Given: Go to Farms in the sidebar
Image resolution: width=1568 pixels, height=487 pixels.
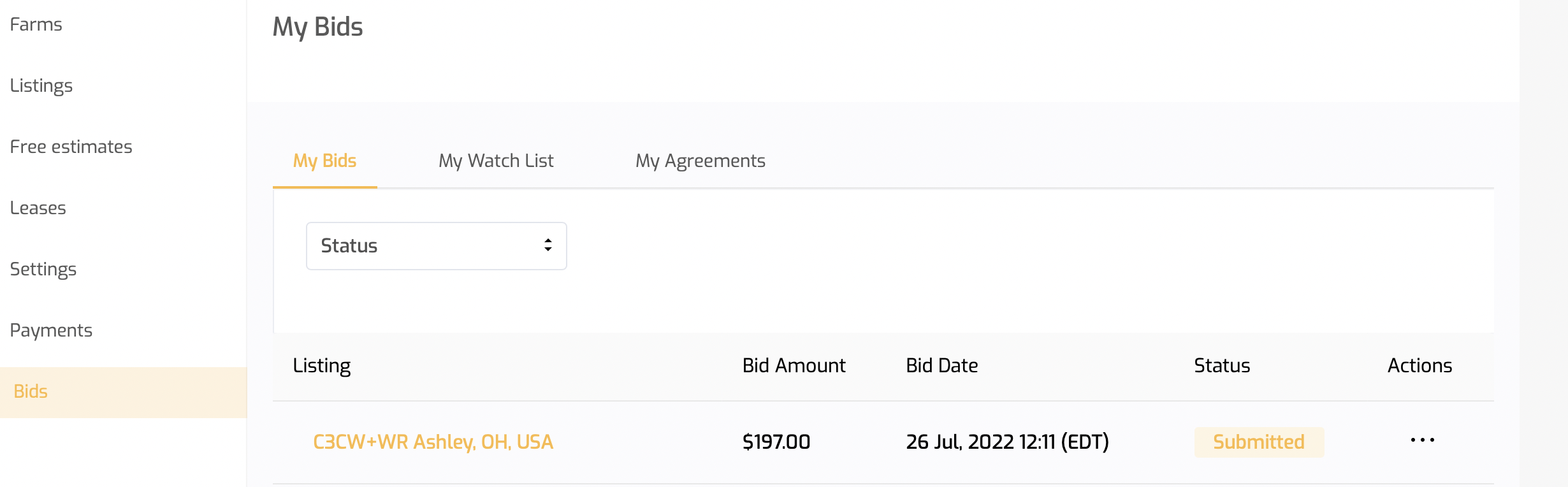Looking at the screenshot, I should pos(36,24).
